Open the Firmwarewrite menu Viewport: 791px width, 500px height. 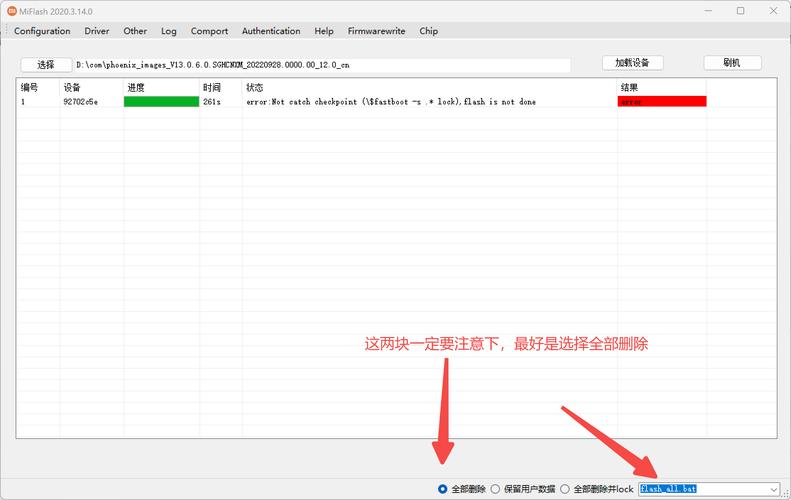[x=376, y=31]
